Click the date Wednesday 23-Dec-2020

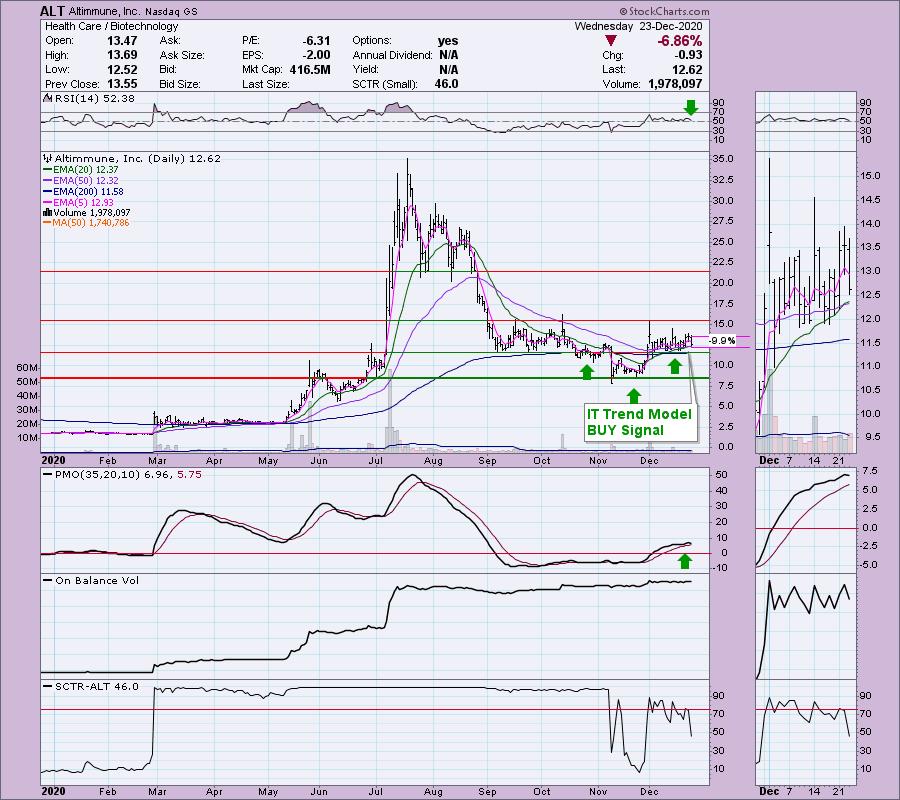tap(638, 26)
